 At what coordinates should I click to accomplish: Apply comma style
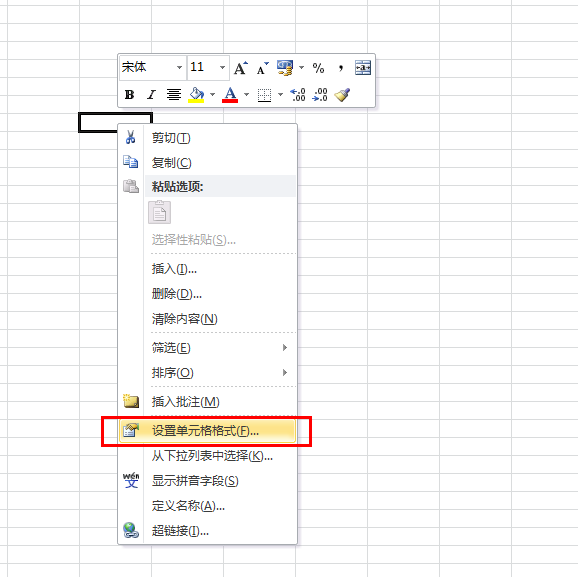tap(341, 68)
